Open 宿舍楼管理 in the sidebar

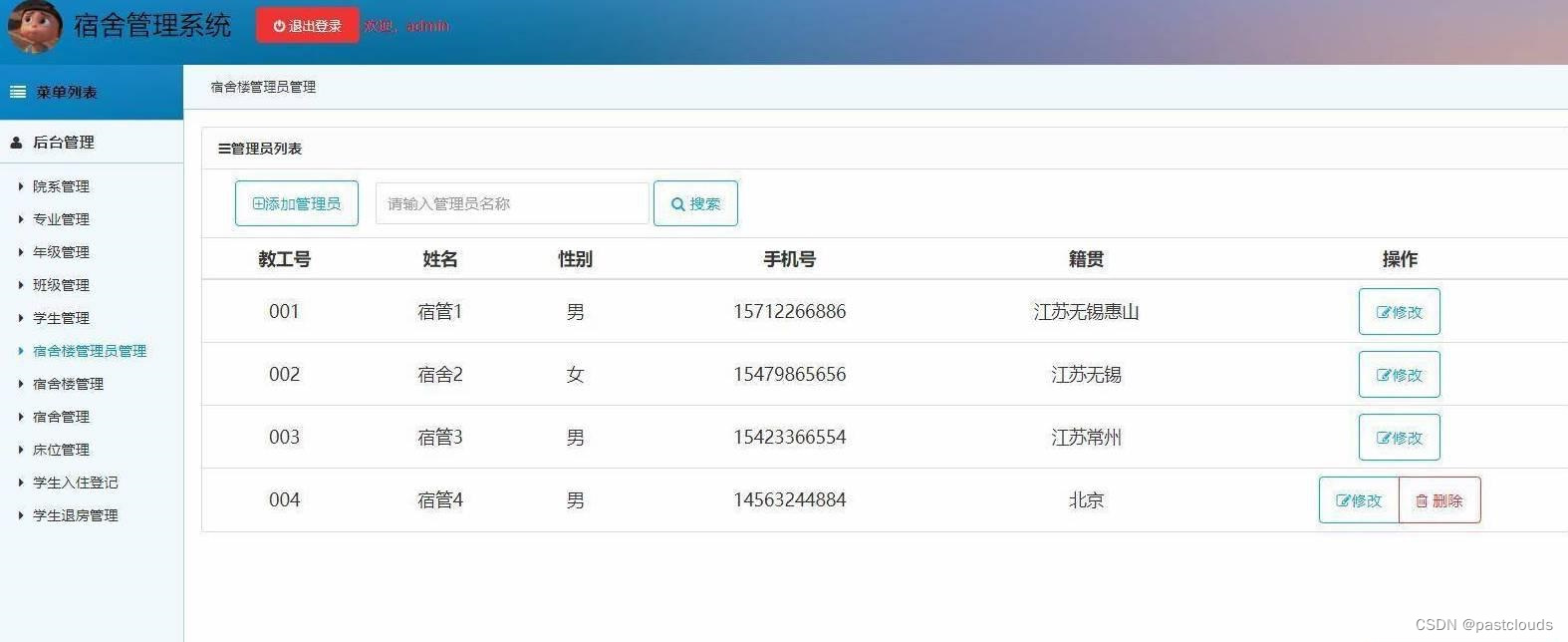(68, 384)
